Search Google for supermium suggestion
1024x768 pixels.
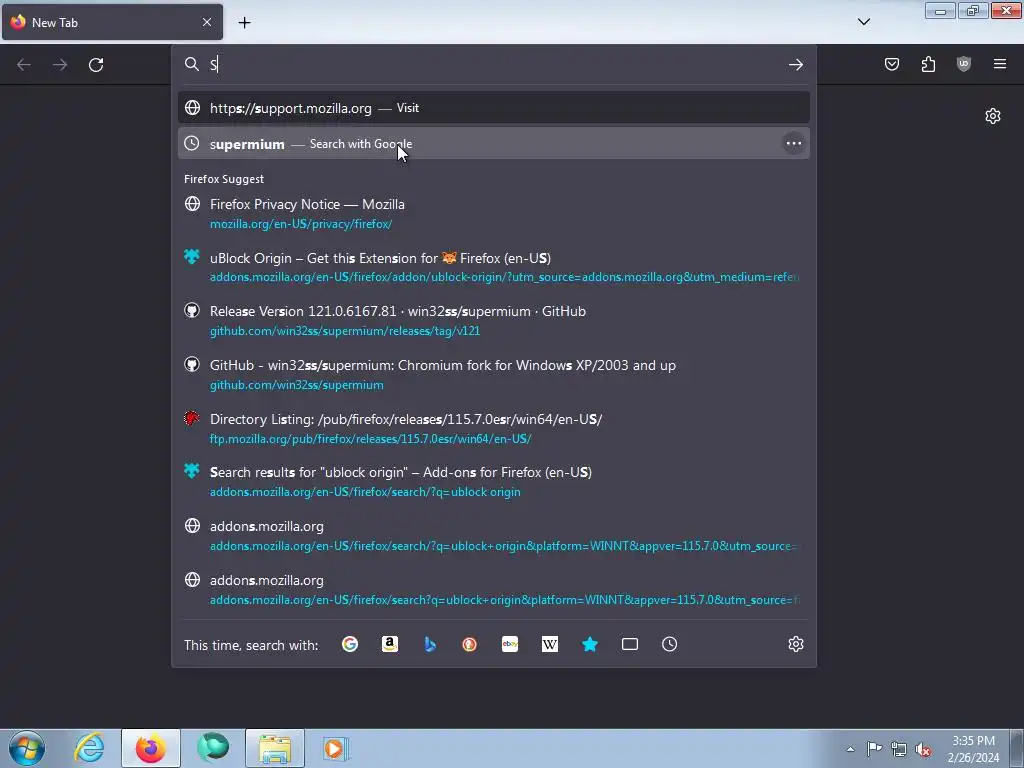tap(494, 144)
